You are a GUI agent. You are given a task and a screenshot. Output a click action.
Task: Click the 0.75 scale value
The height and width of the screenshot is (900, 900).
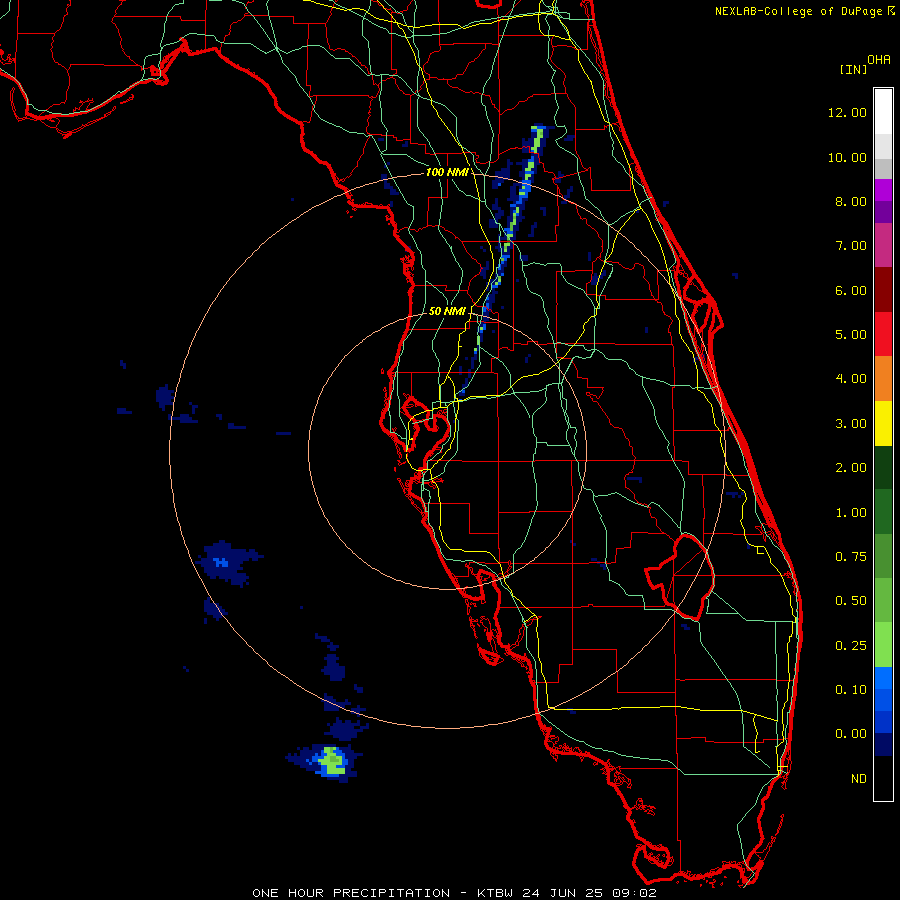pyautogui.click(x=851, y=557)
